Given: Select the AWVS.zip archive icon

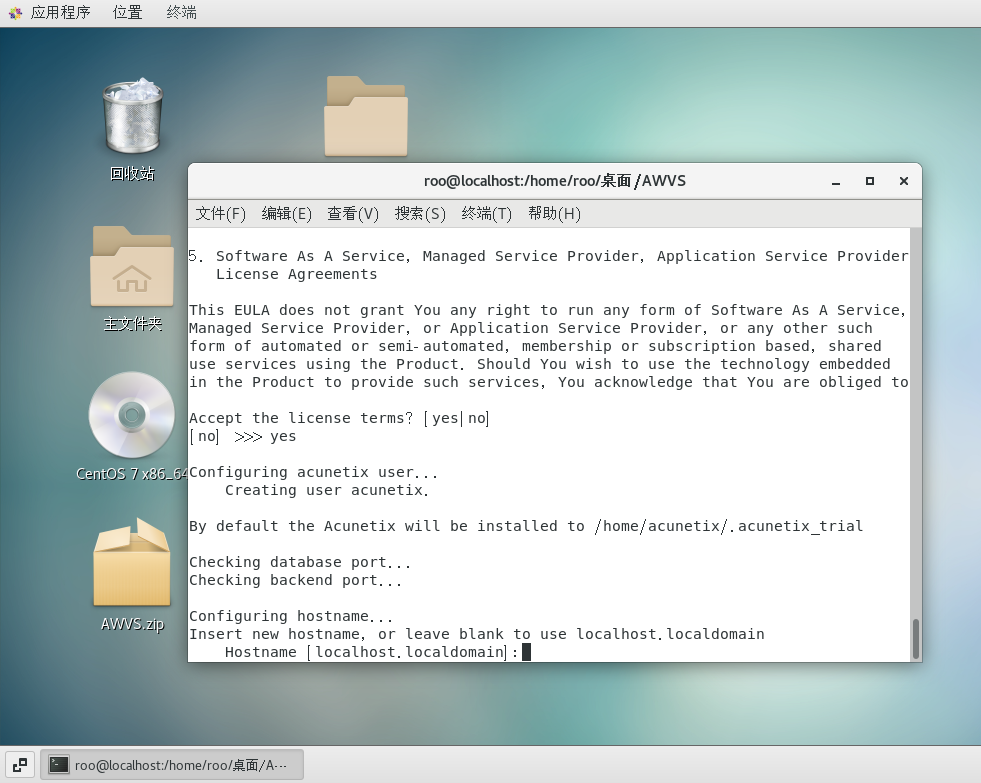Looking at the screenshot, I should tap(132, 562).
